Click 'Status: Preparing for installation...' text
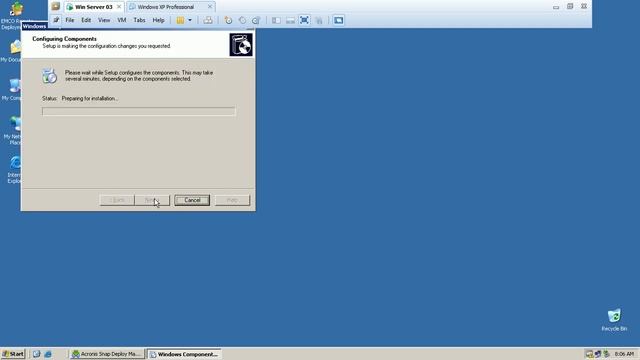640x360 pixels. coord(80,98)
